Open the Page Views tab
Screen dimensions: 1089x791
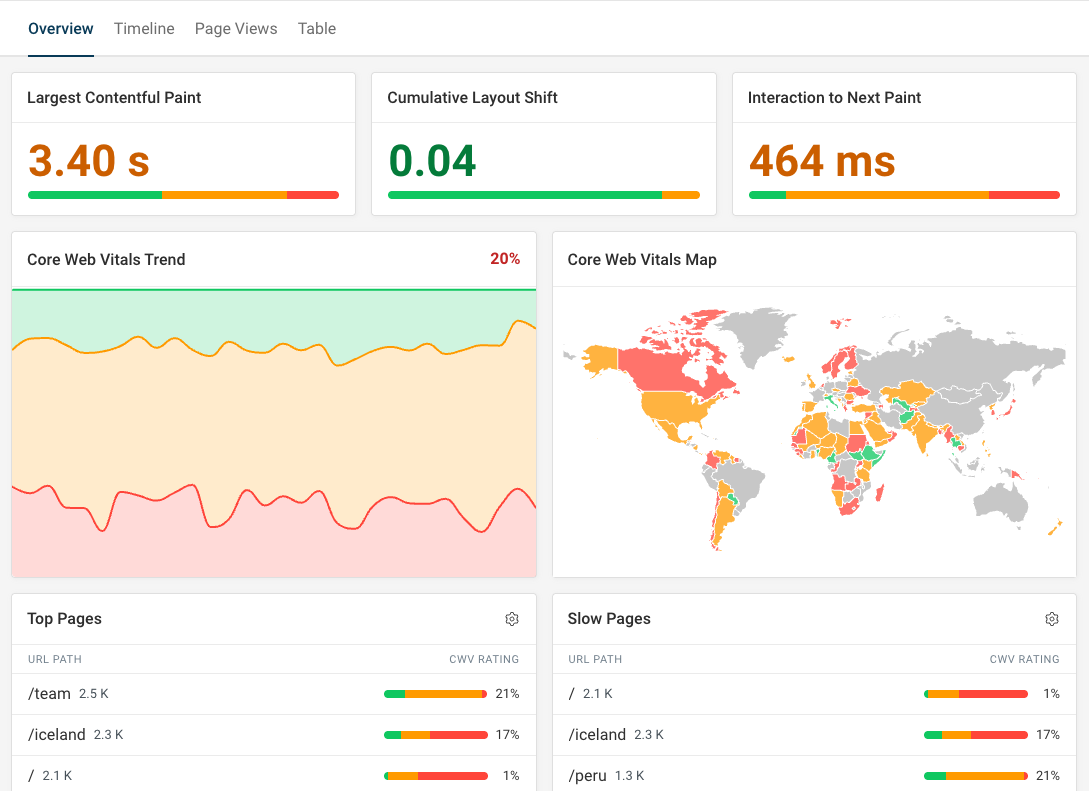coord(236,28)
